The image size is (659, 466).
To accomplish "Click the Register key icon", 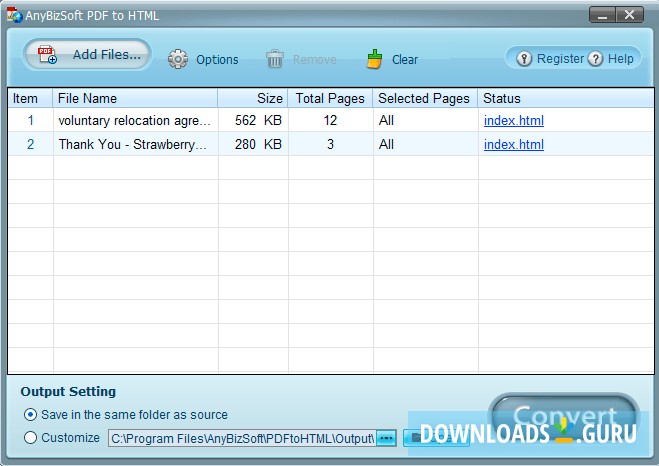I will click(524, 58).
